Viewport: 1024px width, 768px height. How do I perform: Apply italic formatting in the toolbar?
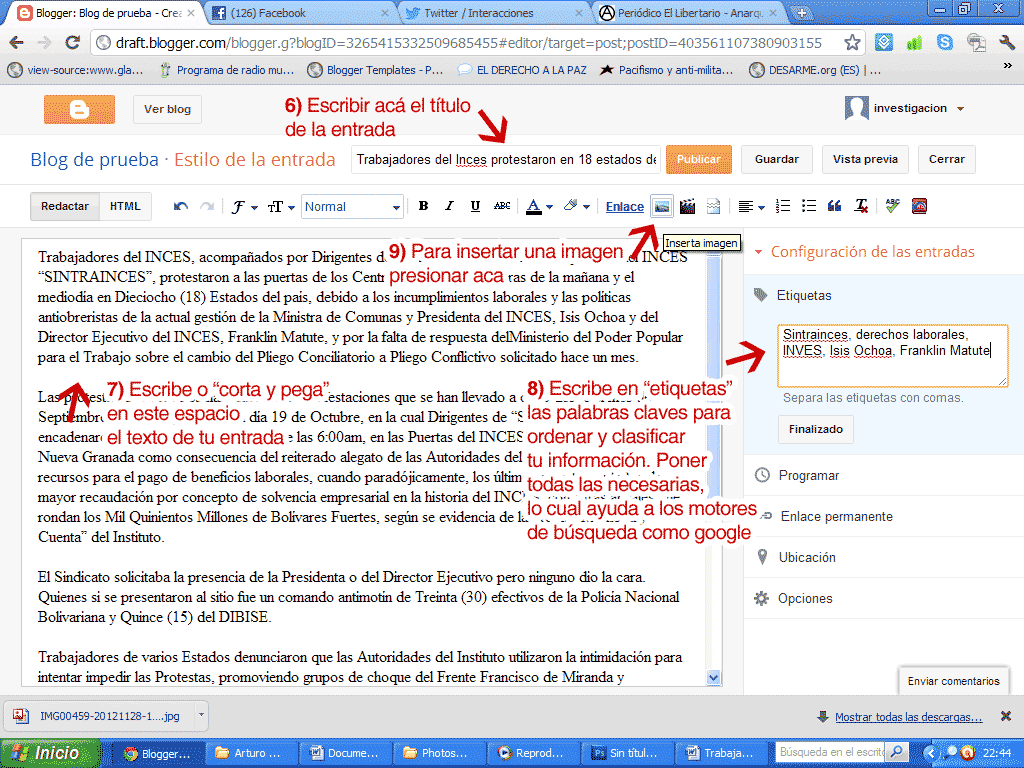point(449,207)
